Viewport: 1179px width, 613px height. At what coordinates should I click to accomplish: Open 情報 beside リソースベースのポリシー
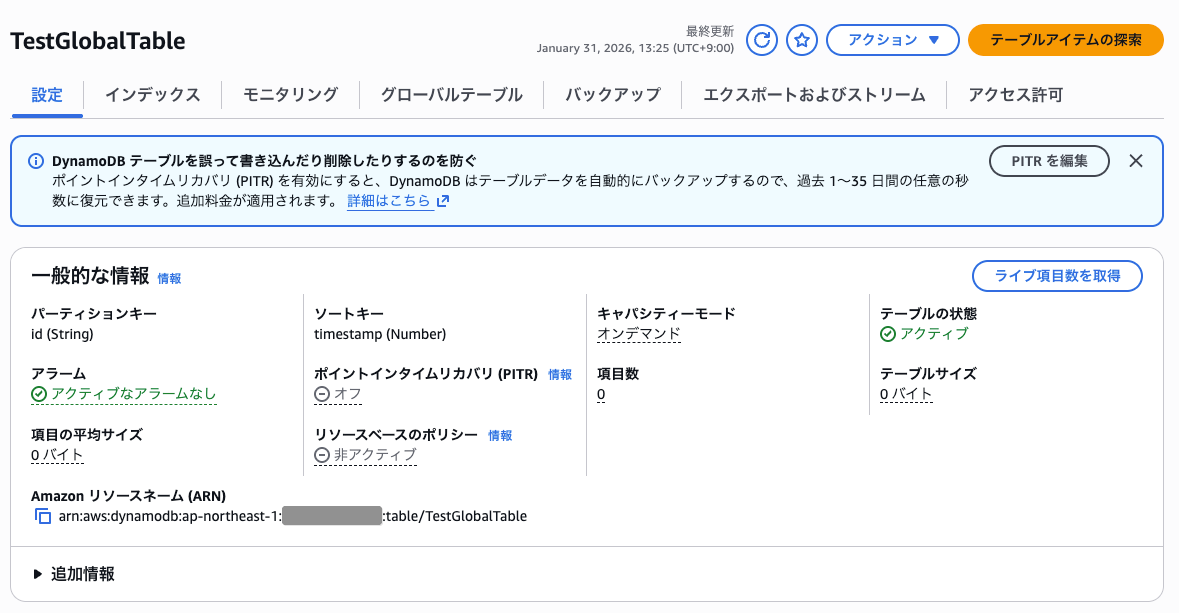502,435
